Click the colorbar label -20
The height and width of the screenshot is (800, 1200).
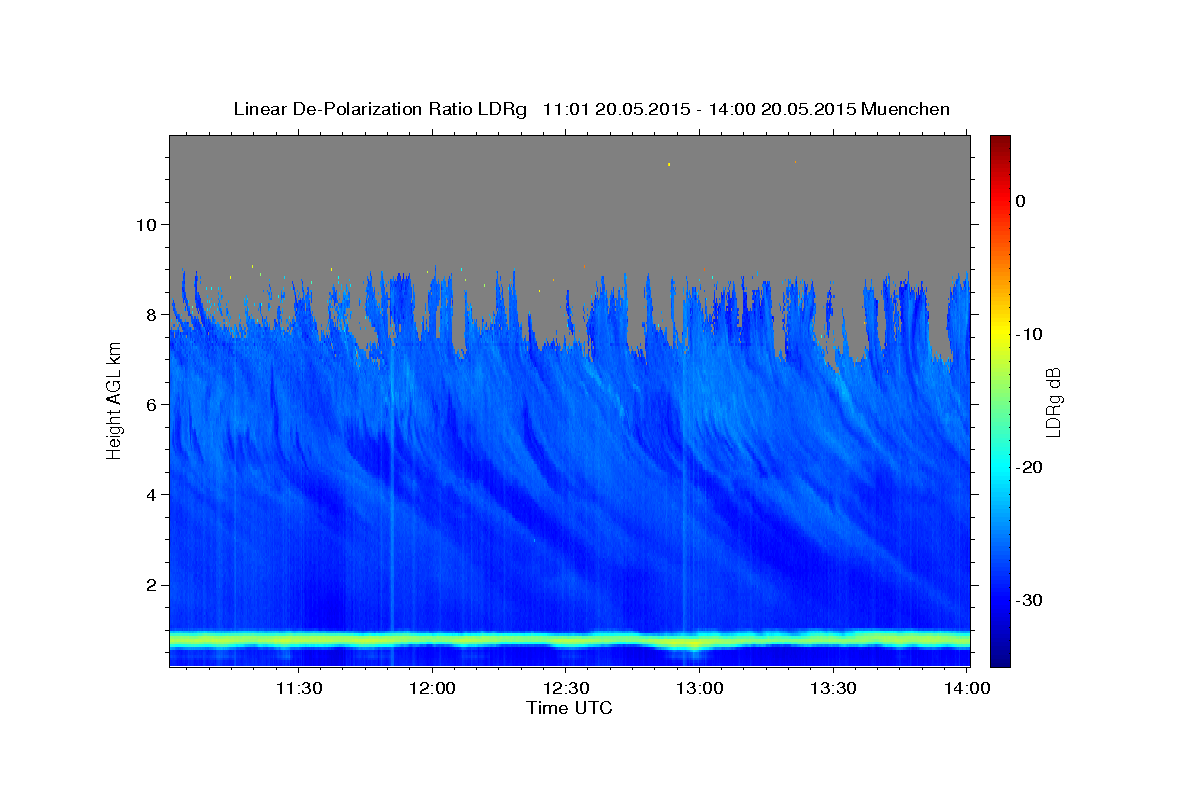click(1029, 467)
